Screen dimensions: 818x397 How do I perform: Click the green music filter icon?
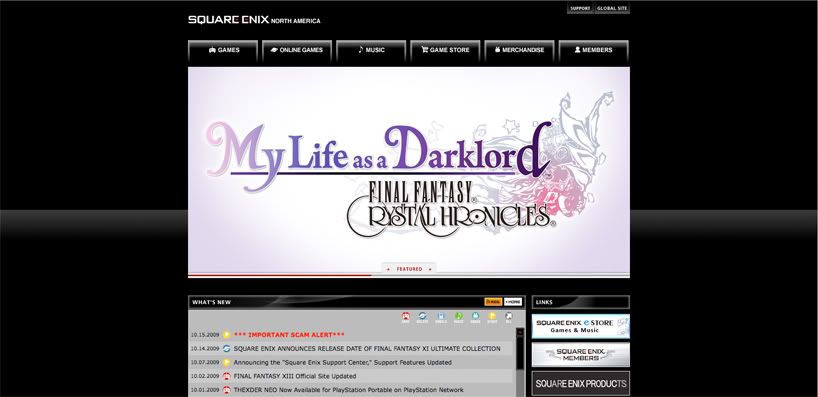pyautogui.click(x=459, y=317)
